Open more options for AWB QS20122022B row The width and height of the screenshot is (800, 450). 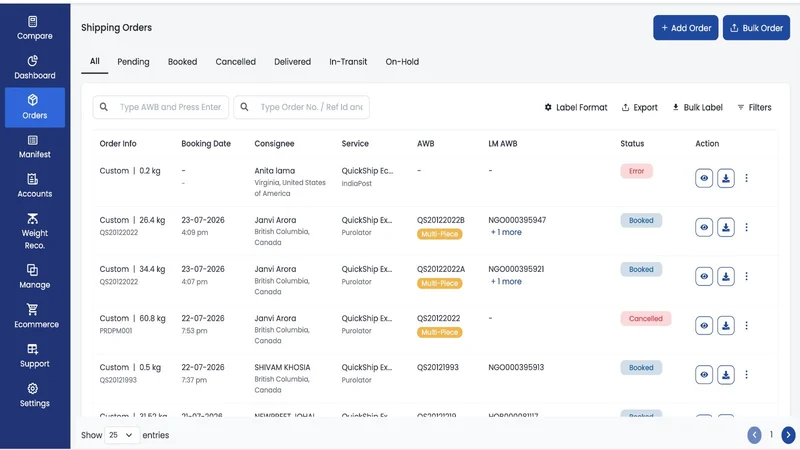[x=746, y=227]
